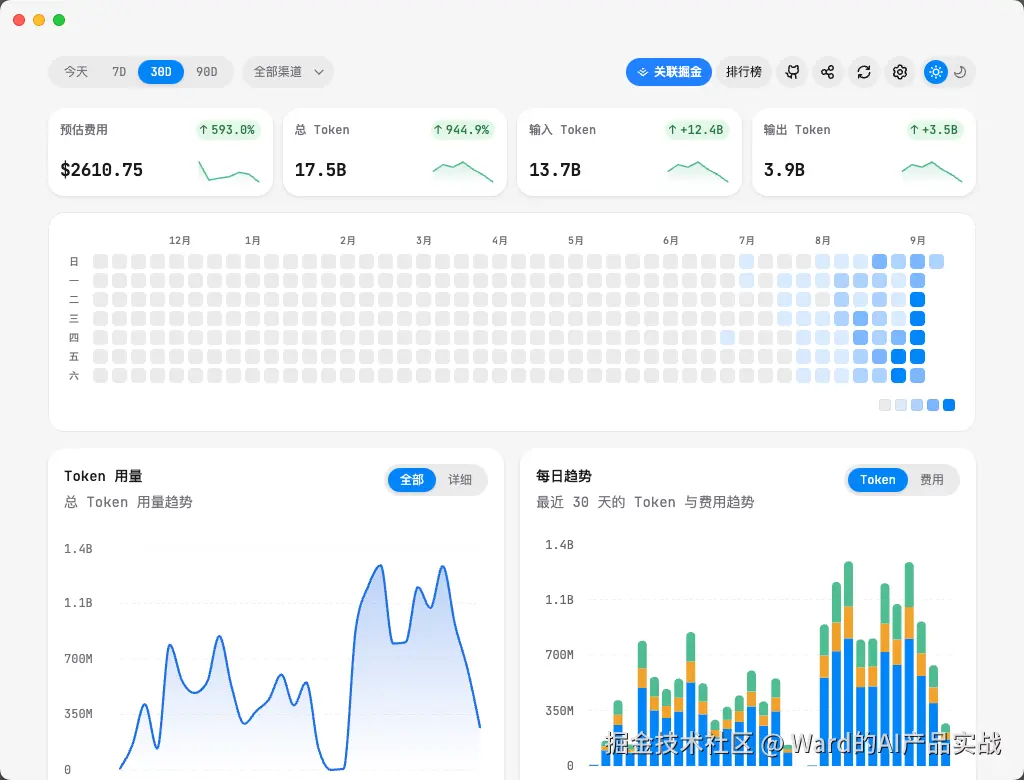Click the 预估费用 sparkline chart
The height and width of the screenshot is (780, 1024).
pos(229,171)
